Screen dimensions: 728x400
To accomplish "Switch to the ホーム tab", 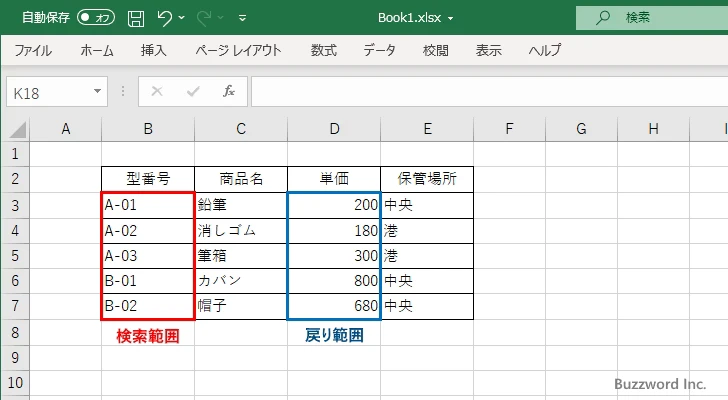I will click(x=97, y=50).
